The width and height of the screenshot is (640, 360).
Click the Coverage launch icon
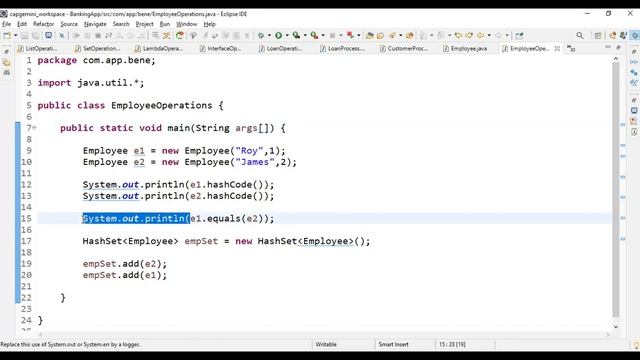tap(296, 36)
